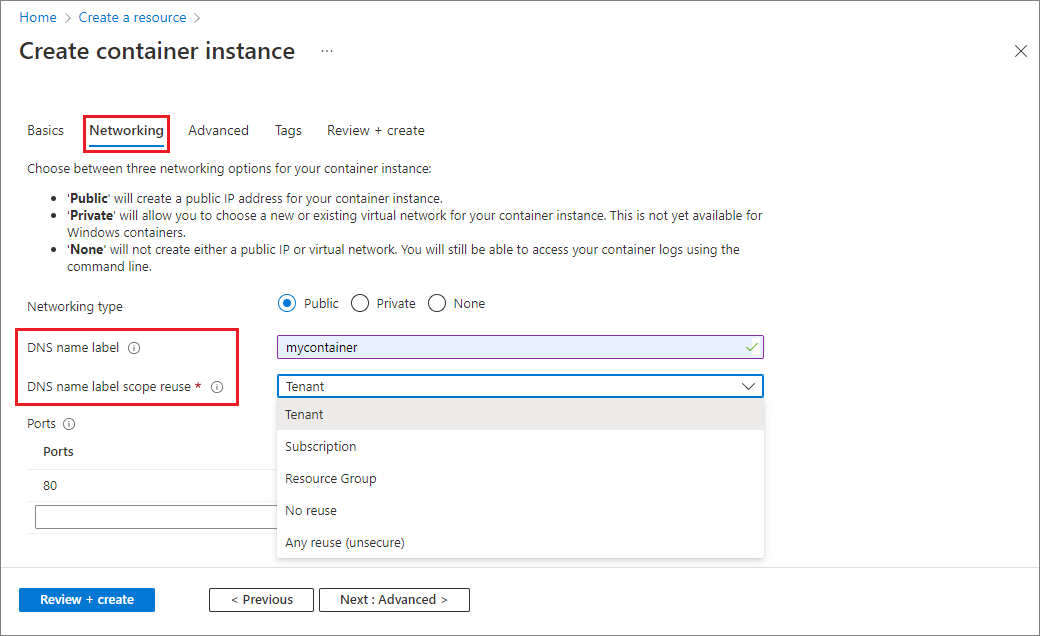
Task: Open the Tags tab
Action: 288,130
